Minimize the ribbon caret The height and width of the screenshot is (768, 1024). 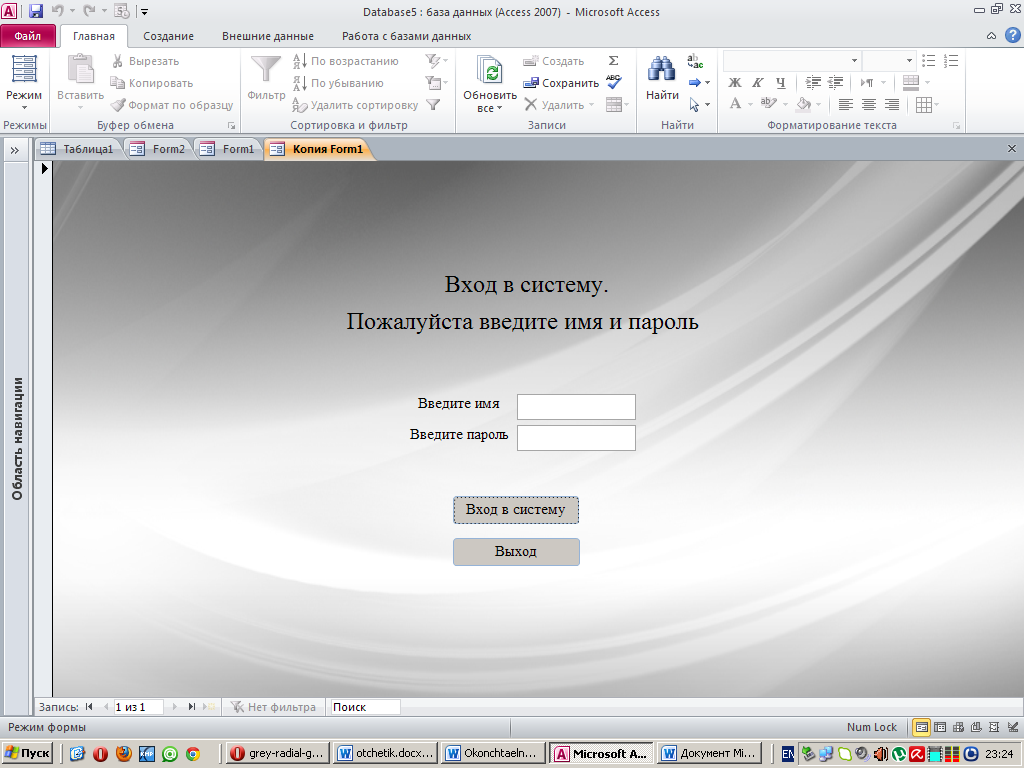(991, 36)
